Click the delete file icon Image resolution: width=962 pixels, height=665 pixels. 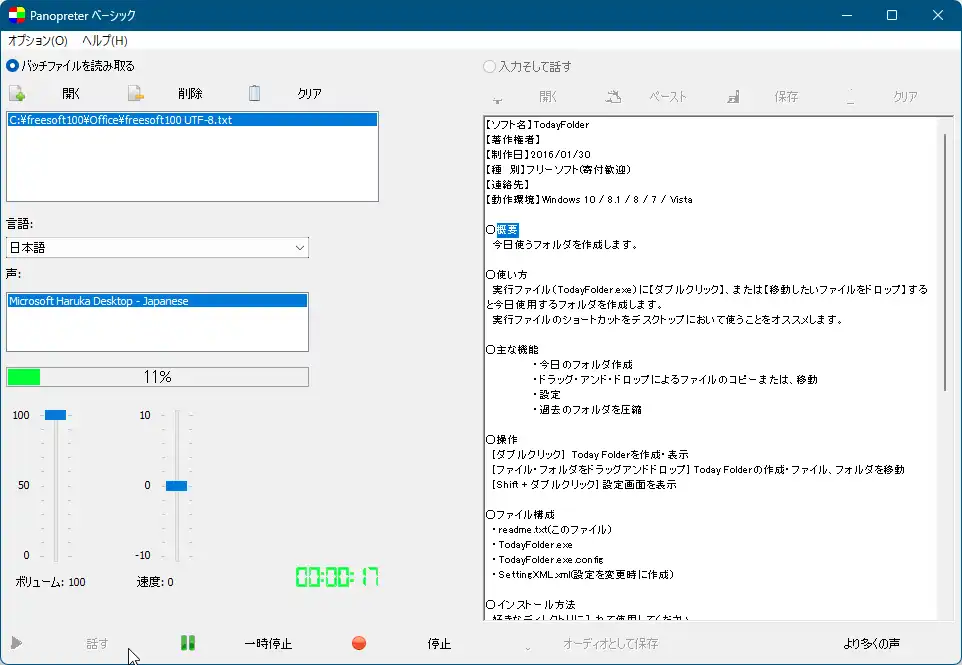point(136,94)
